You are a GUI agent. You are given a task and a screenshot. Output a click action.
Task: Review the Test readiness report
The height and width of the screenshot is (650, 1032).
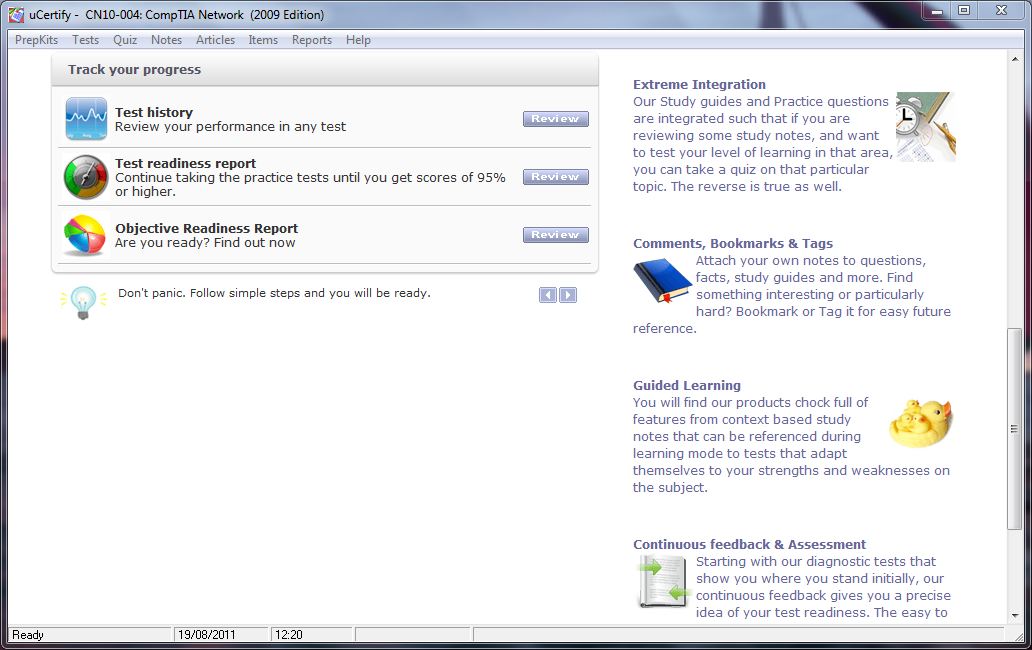(555, 176)
